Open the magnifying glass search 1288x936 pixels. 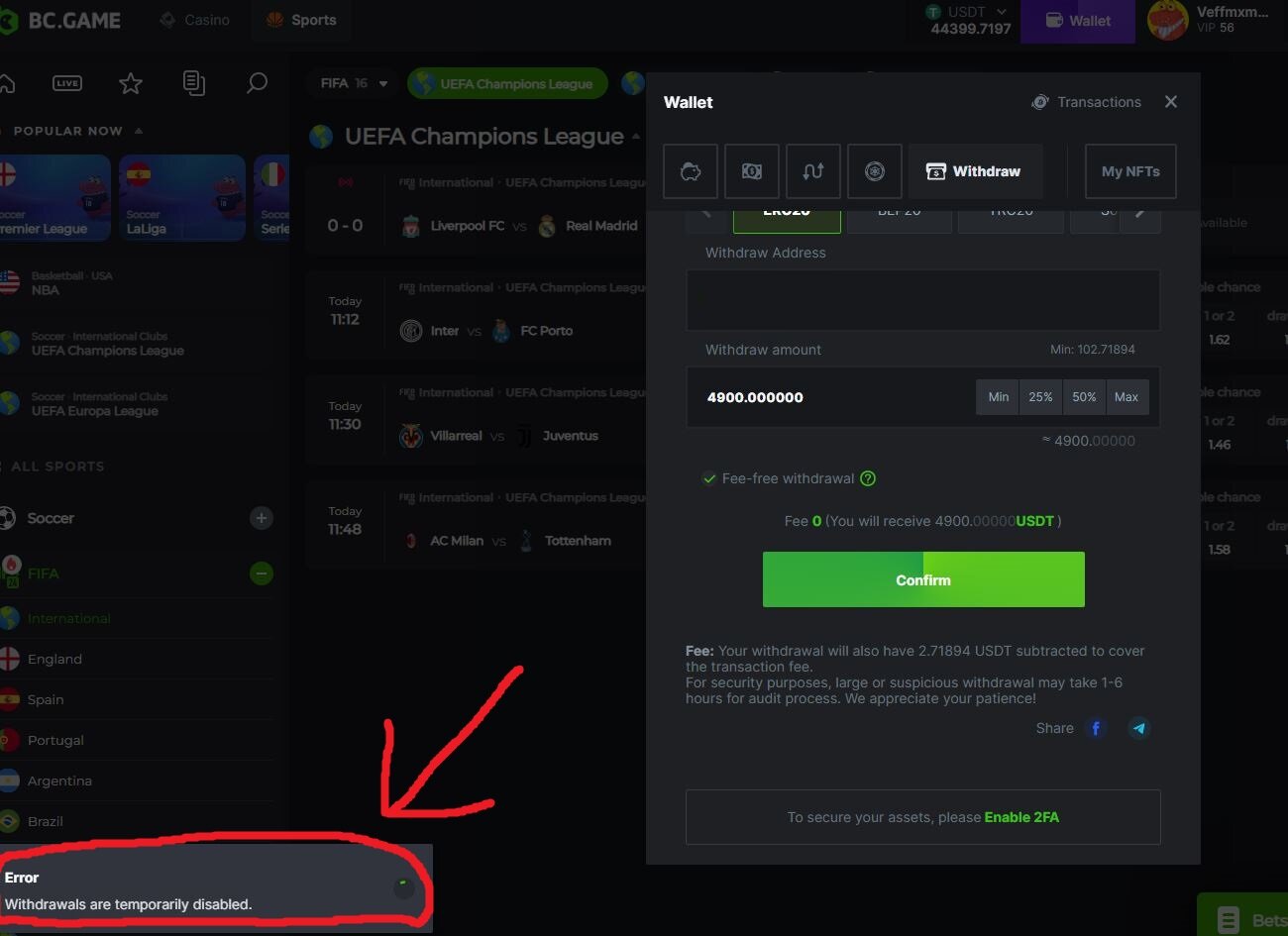(257, 84)
